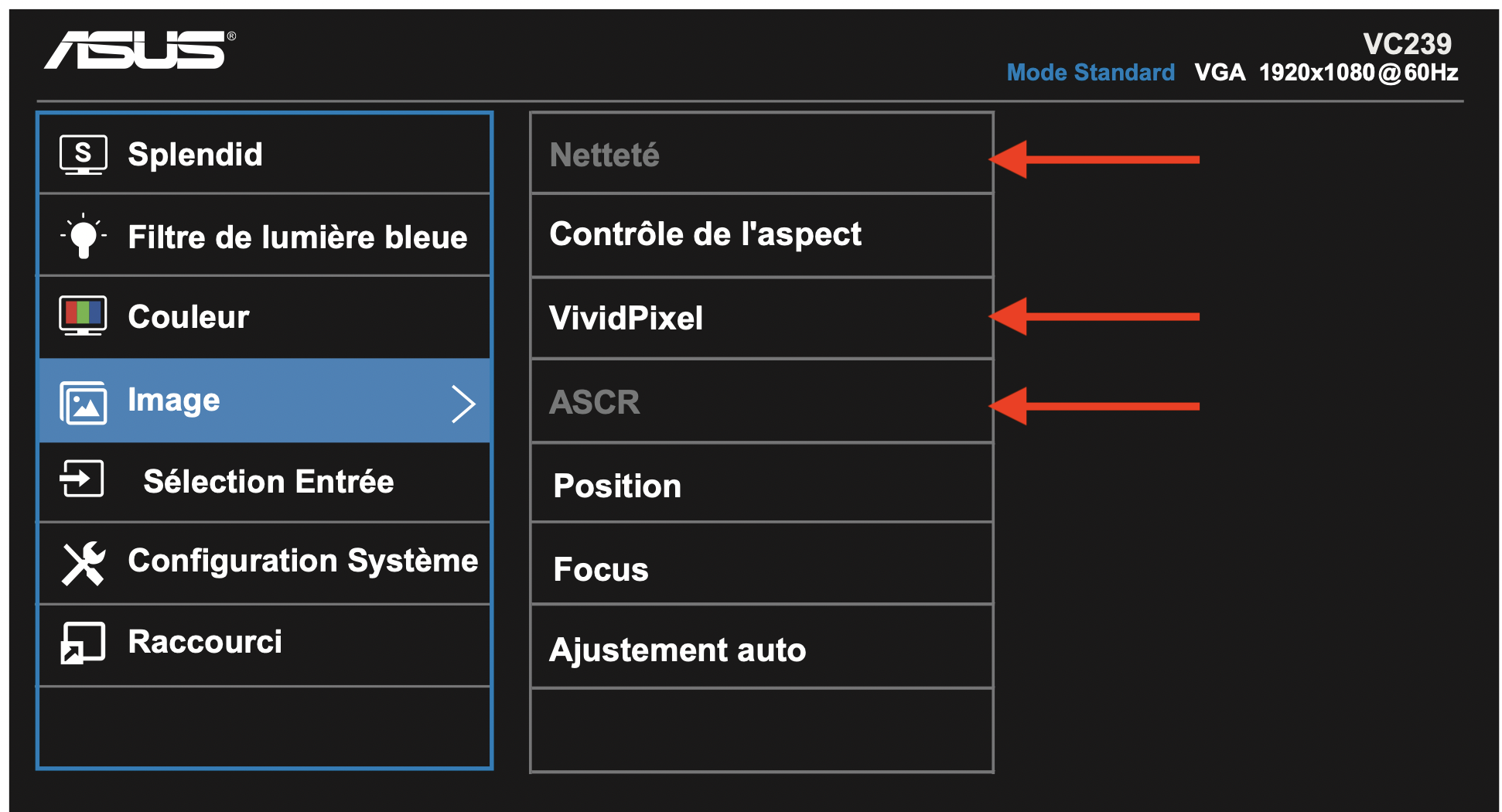Click the blue light filter bulb icon
1502x812 pixels.
(84, 236)
